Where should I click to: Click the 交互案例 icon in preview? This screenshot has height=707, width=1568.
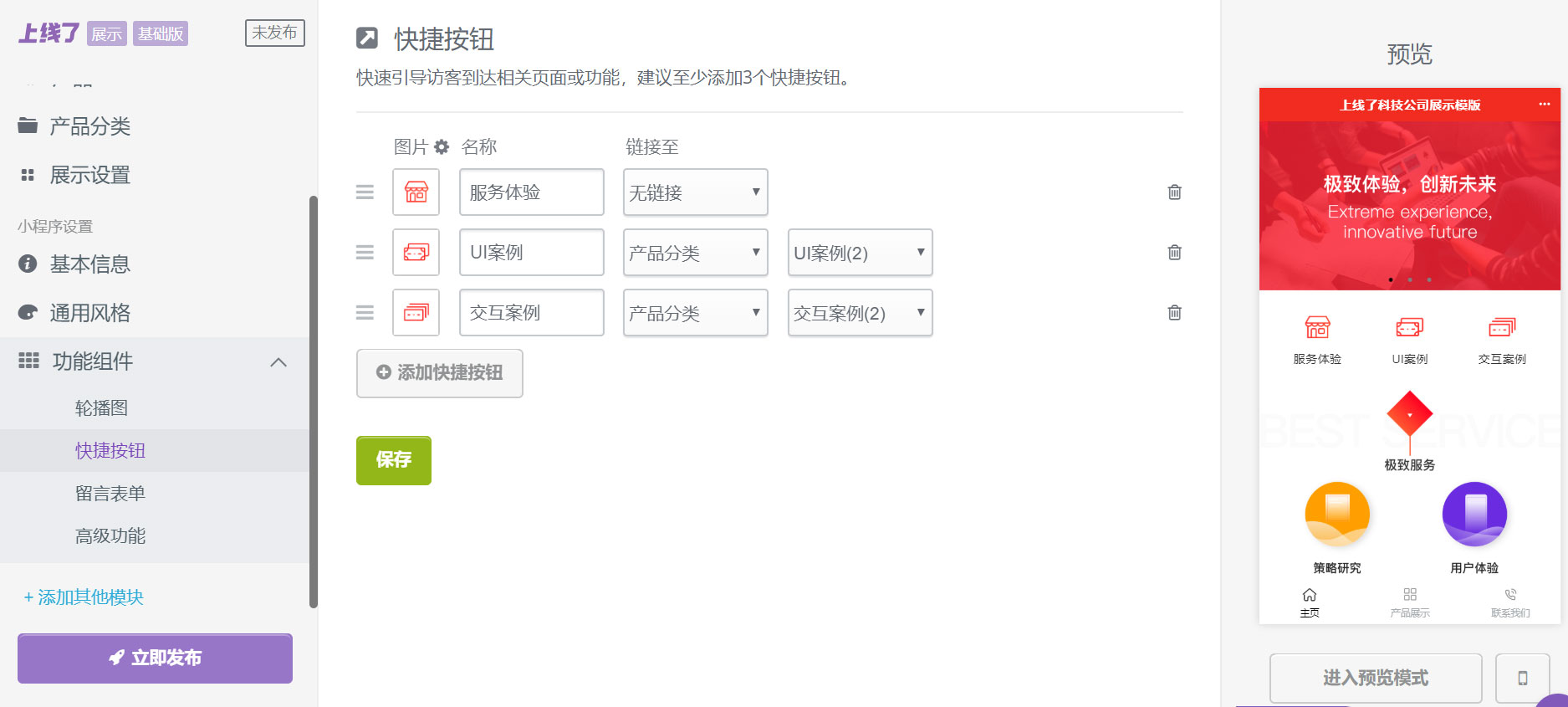(1502, 327)
